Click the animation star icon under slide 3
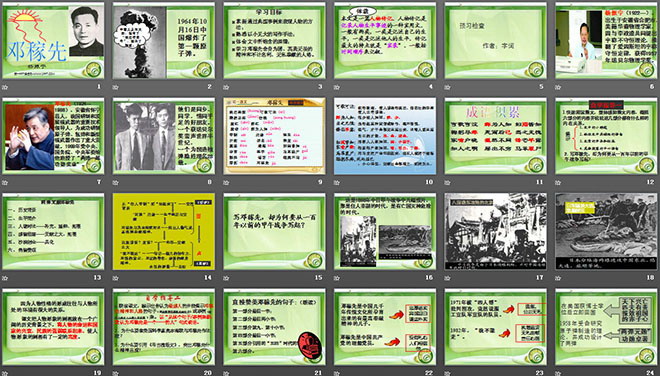 tap(226, 87)
